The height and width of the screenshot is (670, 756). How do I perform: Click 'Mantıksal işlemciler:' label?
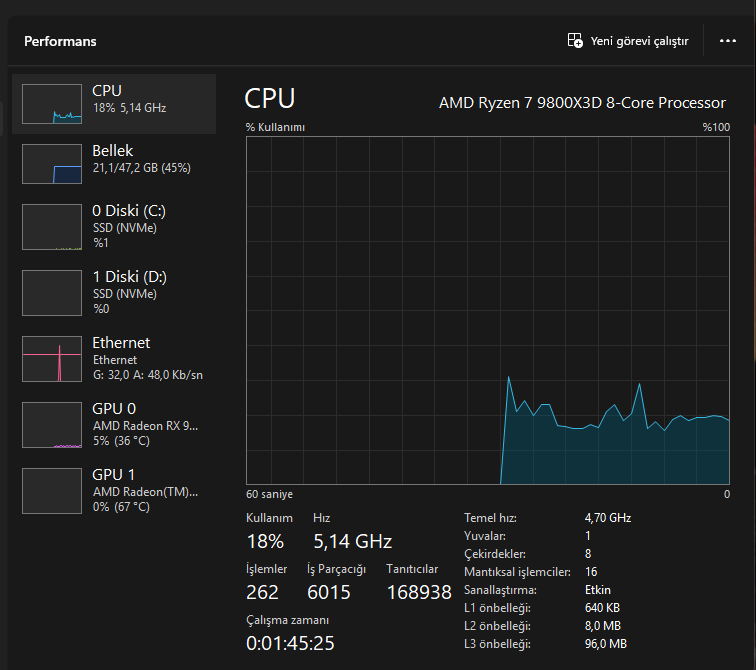(x=517, y=572)
